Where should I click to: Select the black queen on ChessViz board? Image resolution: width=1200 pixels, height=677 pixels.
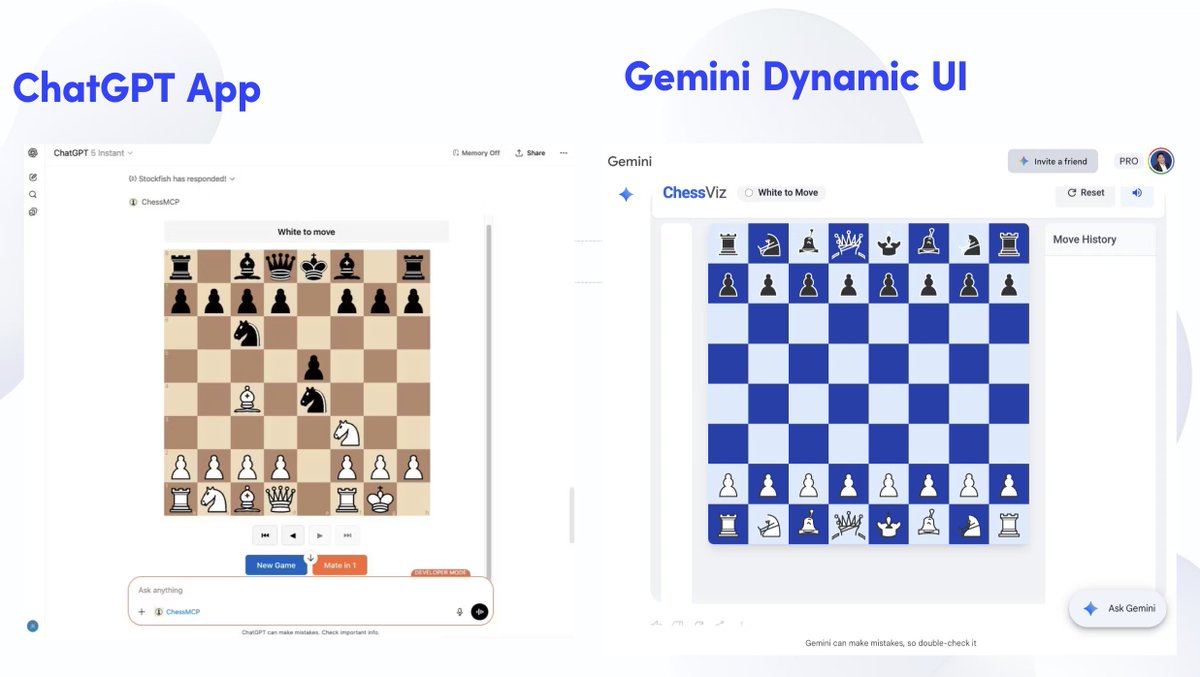point(849,243)
